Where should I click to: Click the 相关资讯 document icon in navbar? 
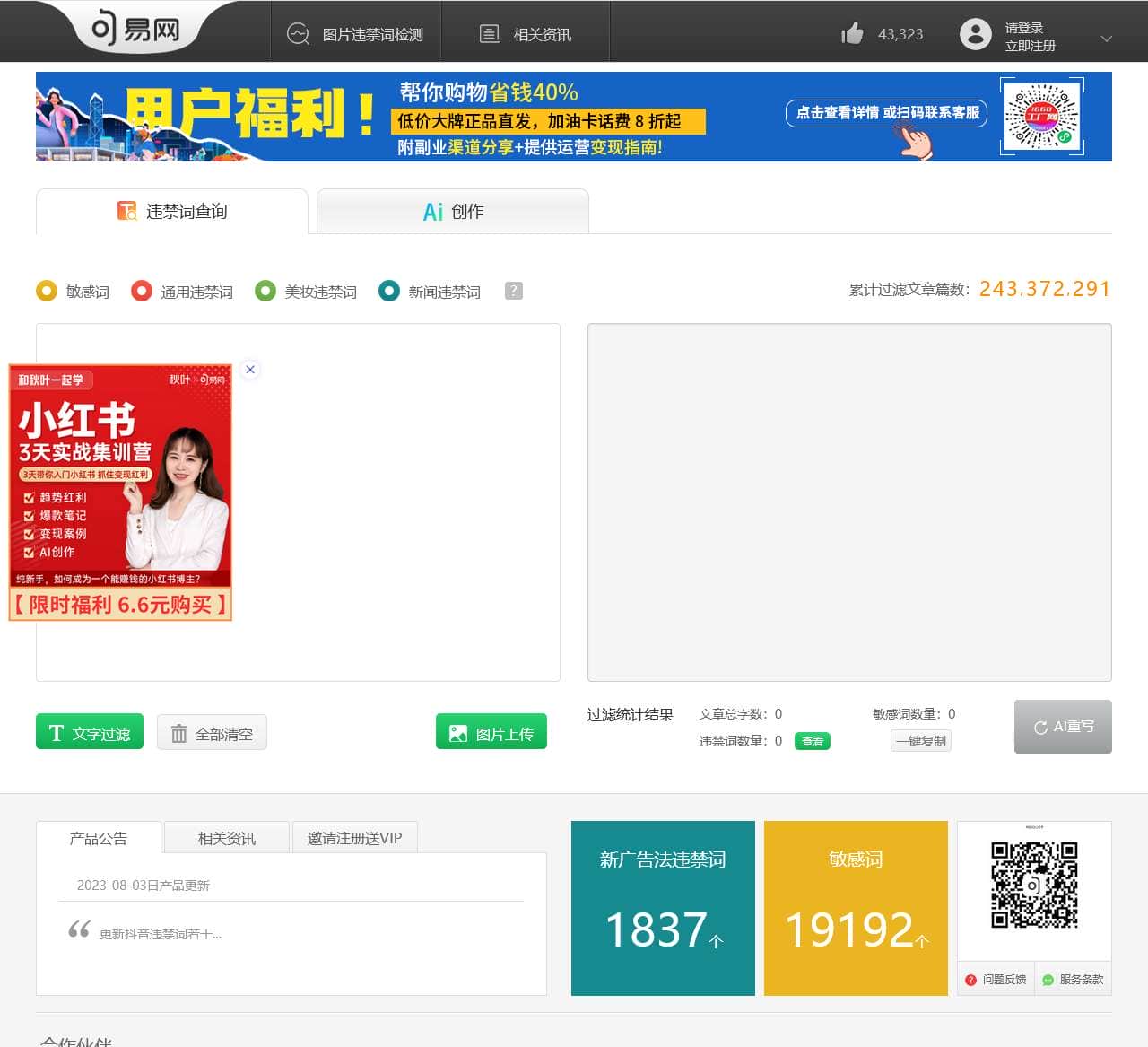pyautogui.click(x=489, y=32)
